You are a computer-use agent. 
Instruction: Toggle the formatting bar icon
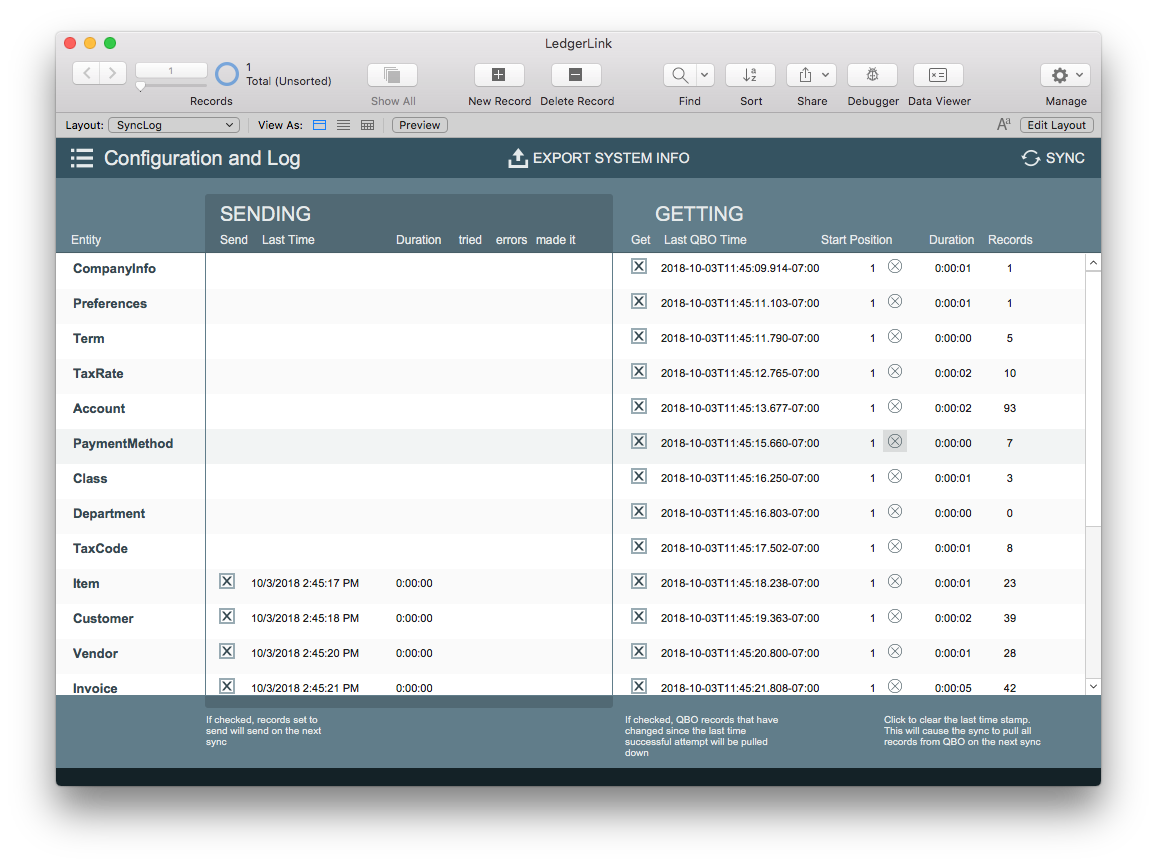point(1004,125)
